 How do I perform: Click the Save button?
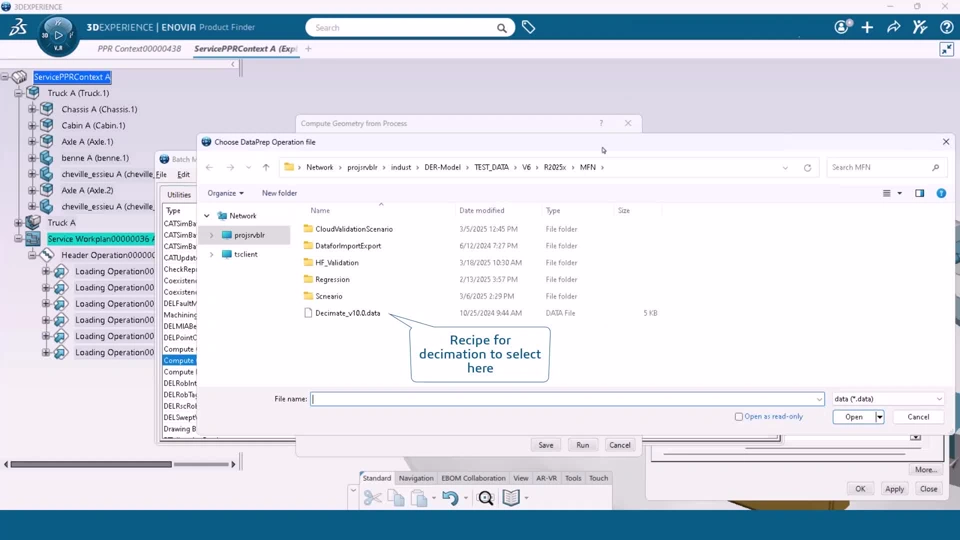546,445
